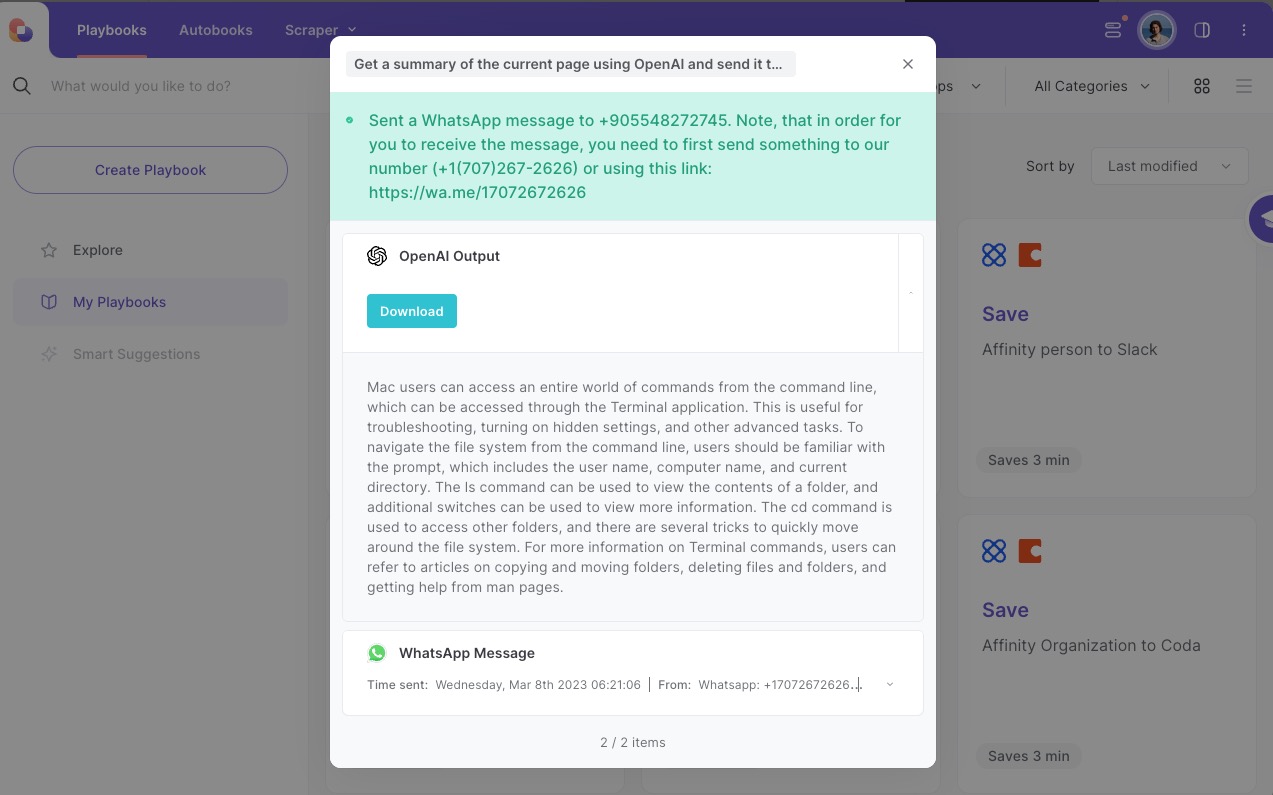Click the Bardeen logo in the top-left corner
The image size is (1273, 795).
pyautogui.click(x=21, y=29)
